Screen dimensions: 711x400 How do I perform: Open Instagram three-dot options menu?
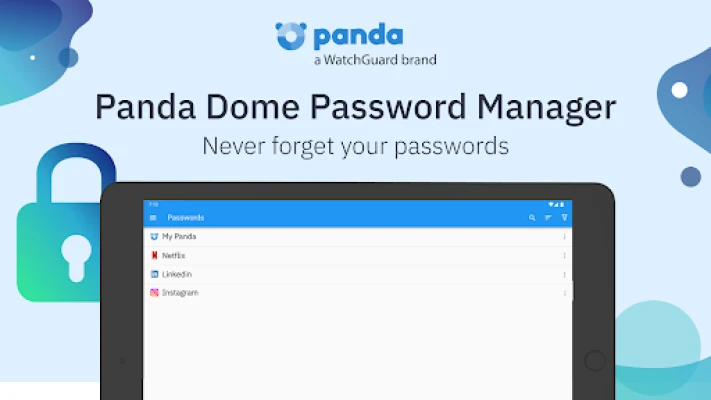[x=564, y=293]
